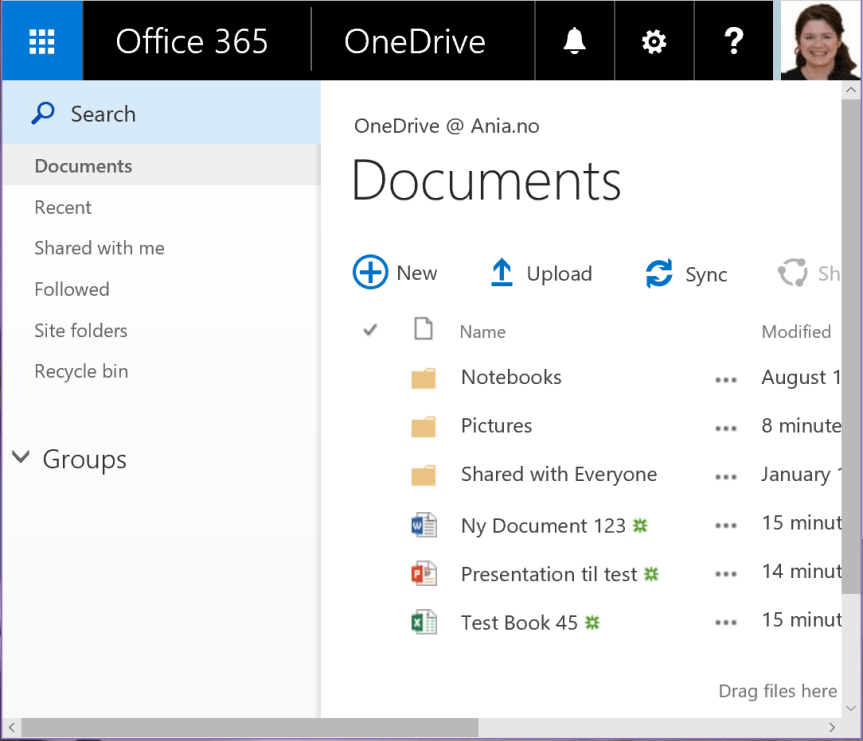Go to Shared with me
The width and height of the screenshot is (863, 741).
pos(99,248)
